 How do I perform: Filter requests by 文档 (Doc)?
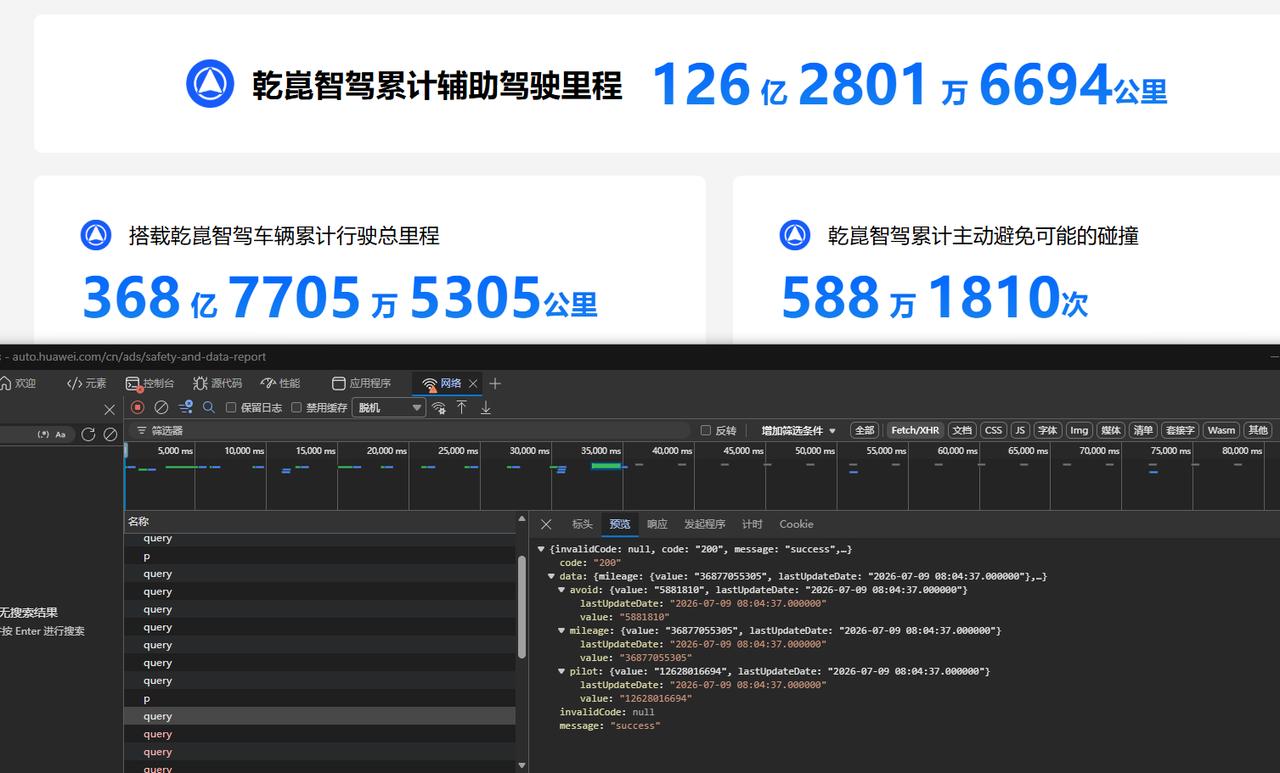point(962,430)
